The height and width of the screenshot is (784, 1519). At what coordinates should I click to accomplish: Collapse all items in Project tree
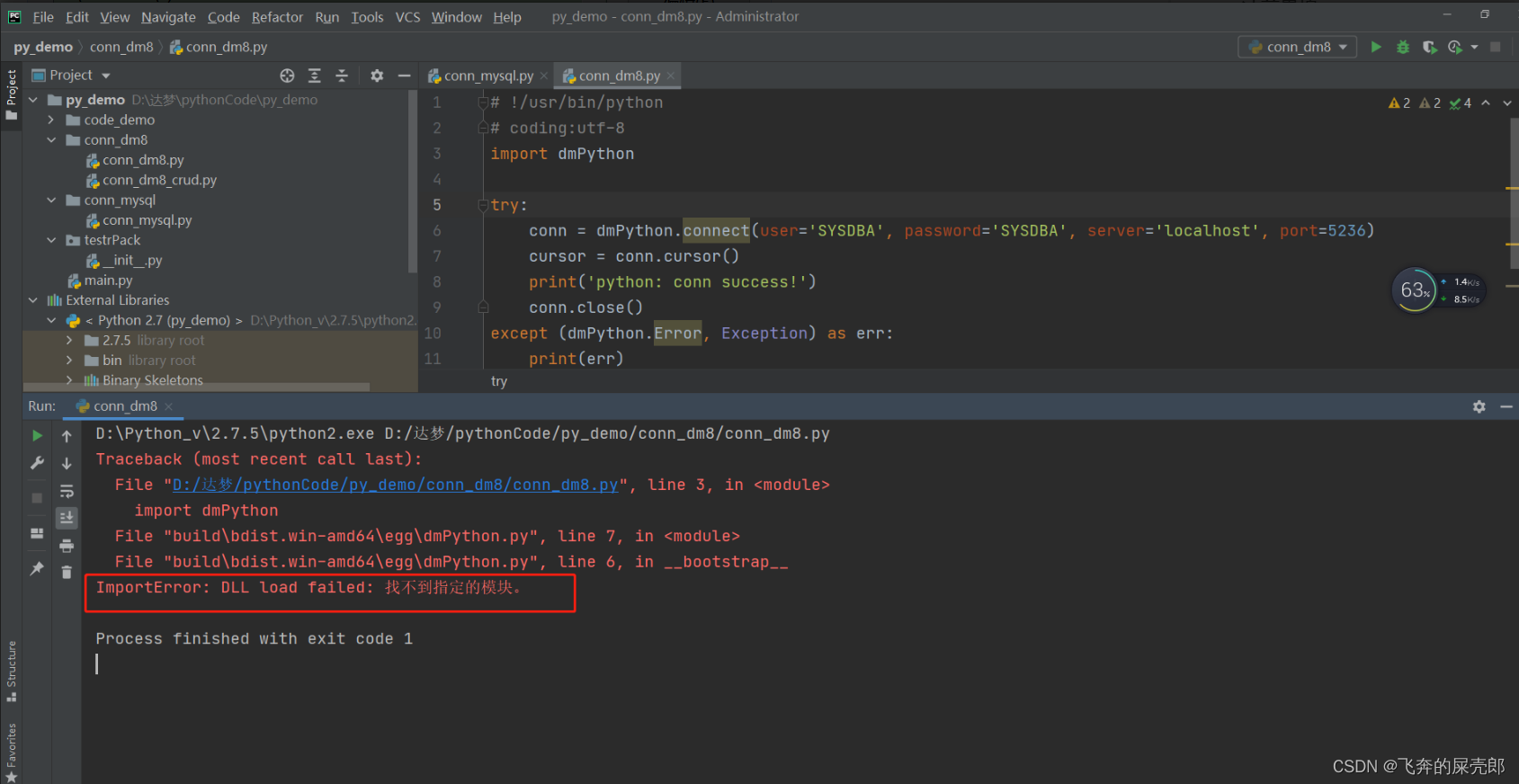(x=342, y=76)
